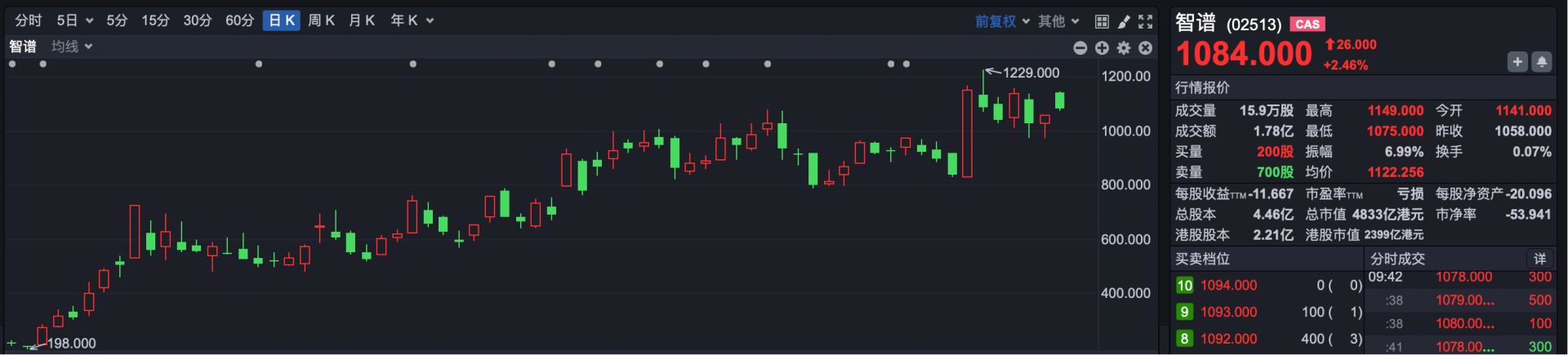Image resolution: width=1568 pixels, height=355 pixels.
Task: Click the 成交量 value 15.9万股
Action: 1267,110
